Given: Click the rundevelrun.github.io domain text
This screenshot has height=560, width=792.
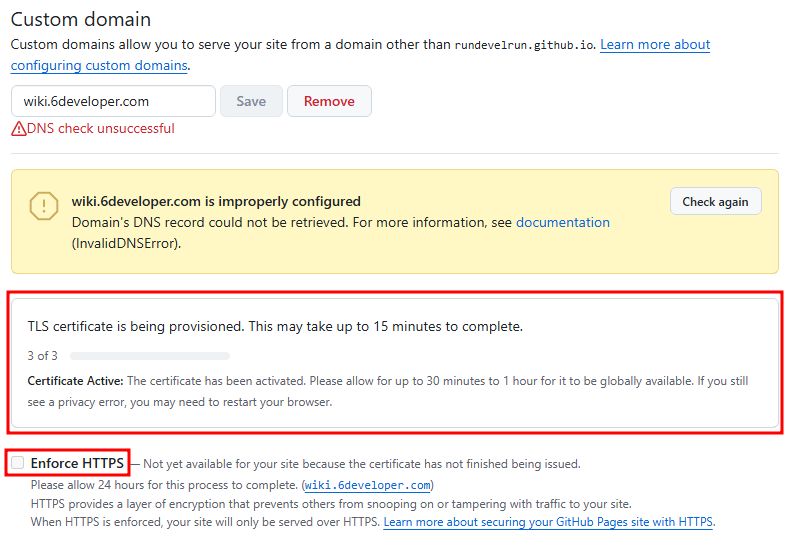Looking at the screenshot, I should [x=524, y=45].
